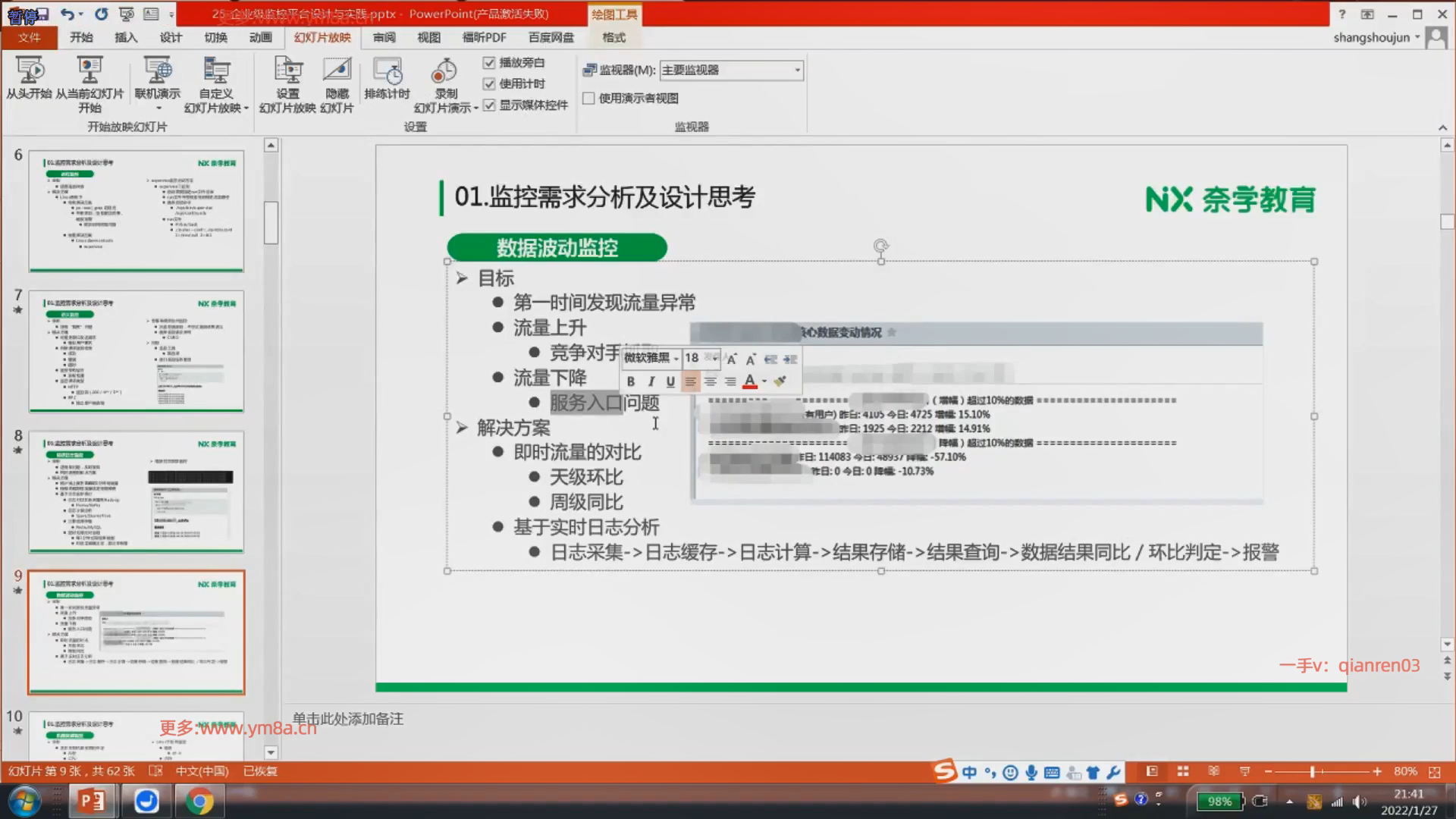The image size is (1456, 819).
Task: Click underline in the floating mini toolbar
Action: 670,381
